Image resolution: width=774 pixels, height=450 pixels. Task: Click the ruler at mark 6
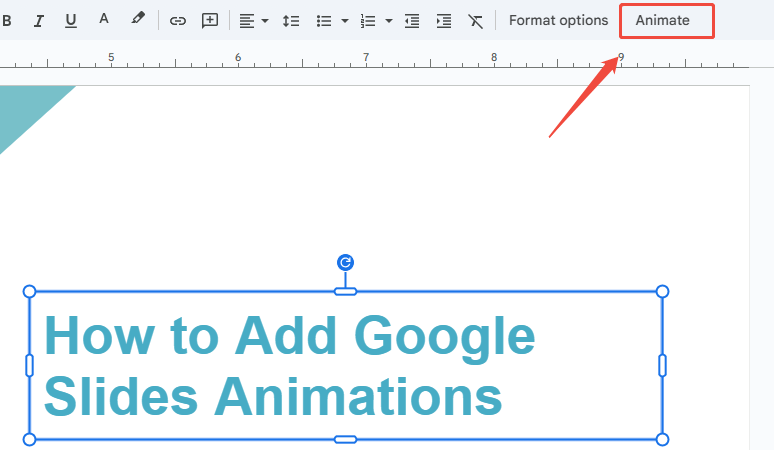238,58
